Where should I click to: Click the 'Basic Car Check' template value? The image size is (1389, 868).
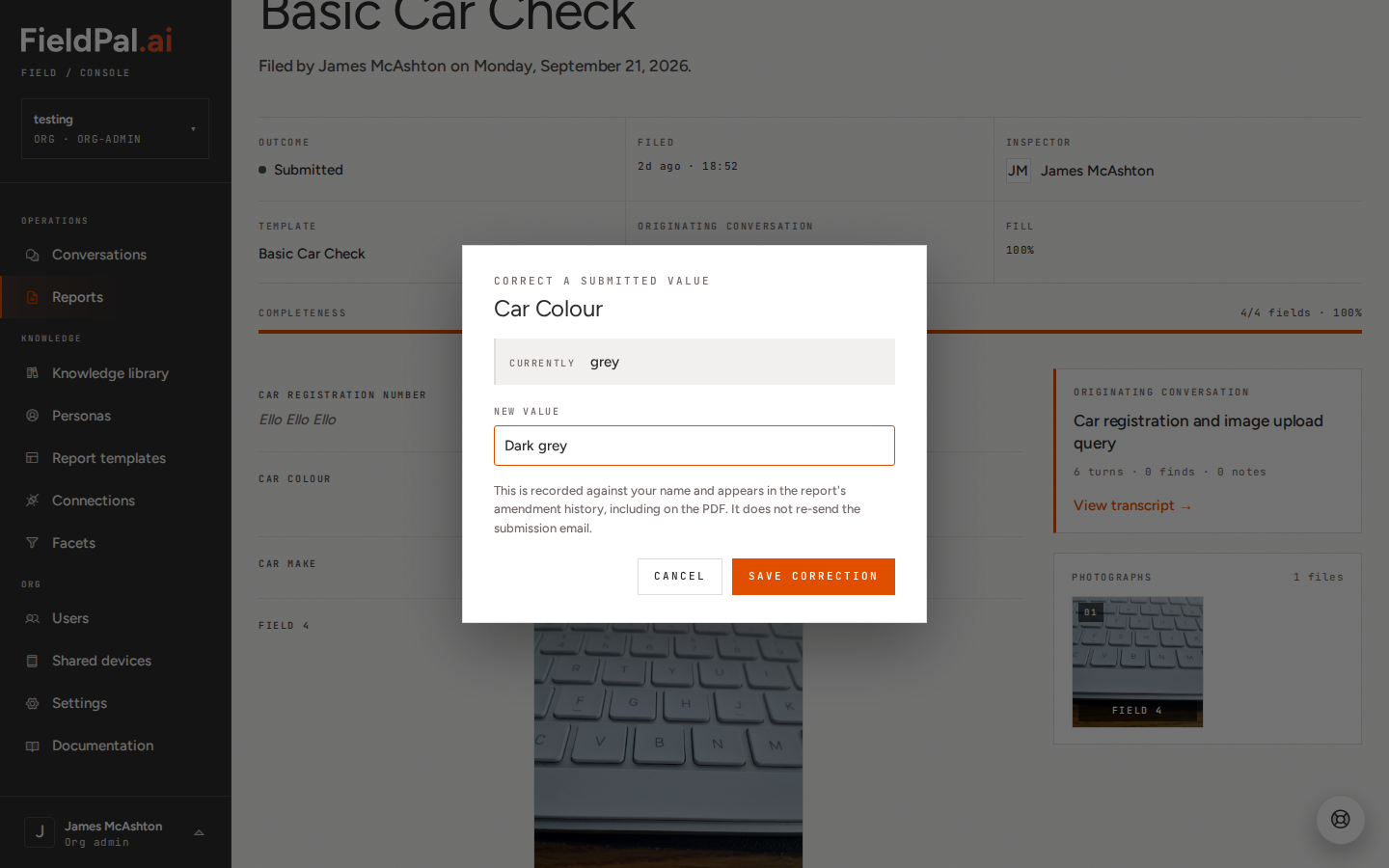[312, 254]
